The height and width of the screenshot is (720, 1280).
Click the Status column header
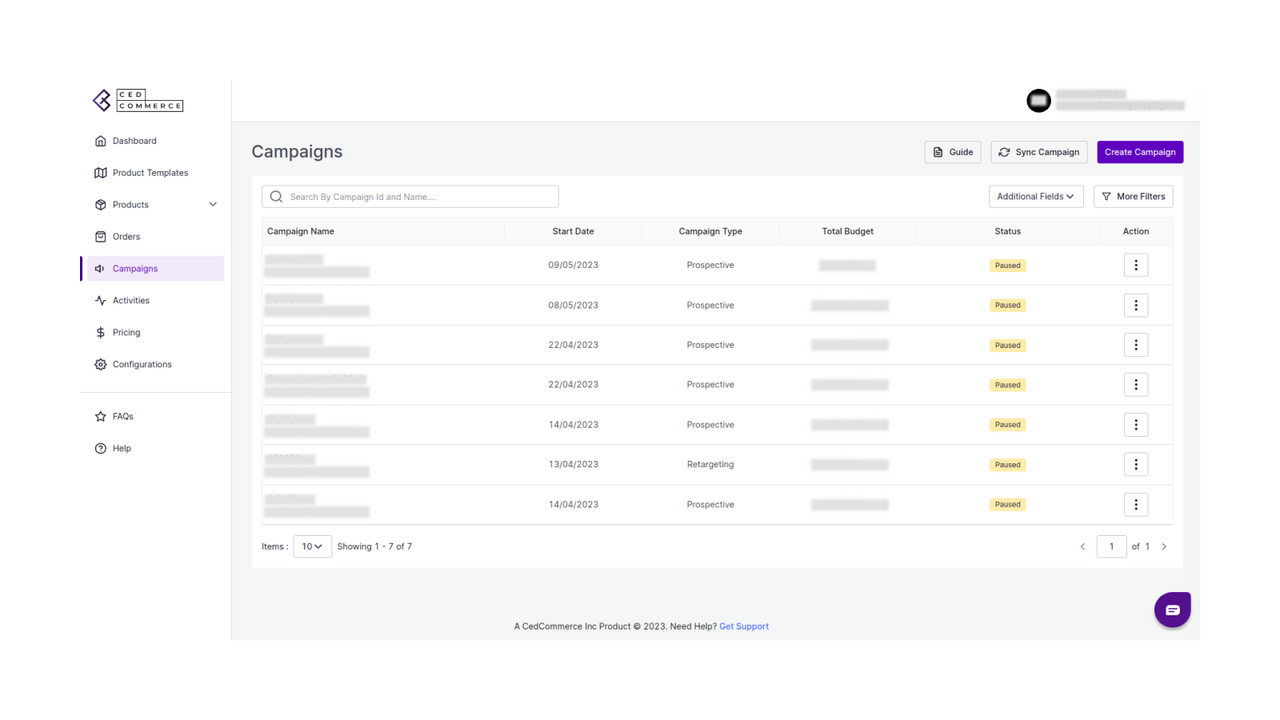pyautogui.click(x=1008, y=231)
